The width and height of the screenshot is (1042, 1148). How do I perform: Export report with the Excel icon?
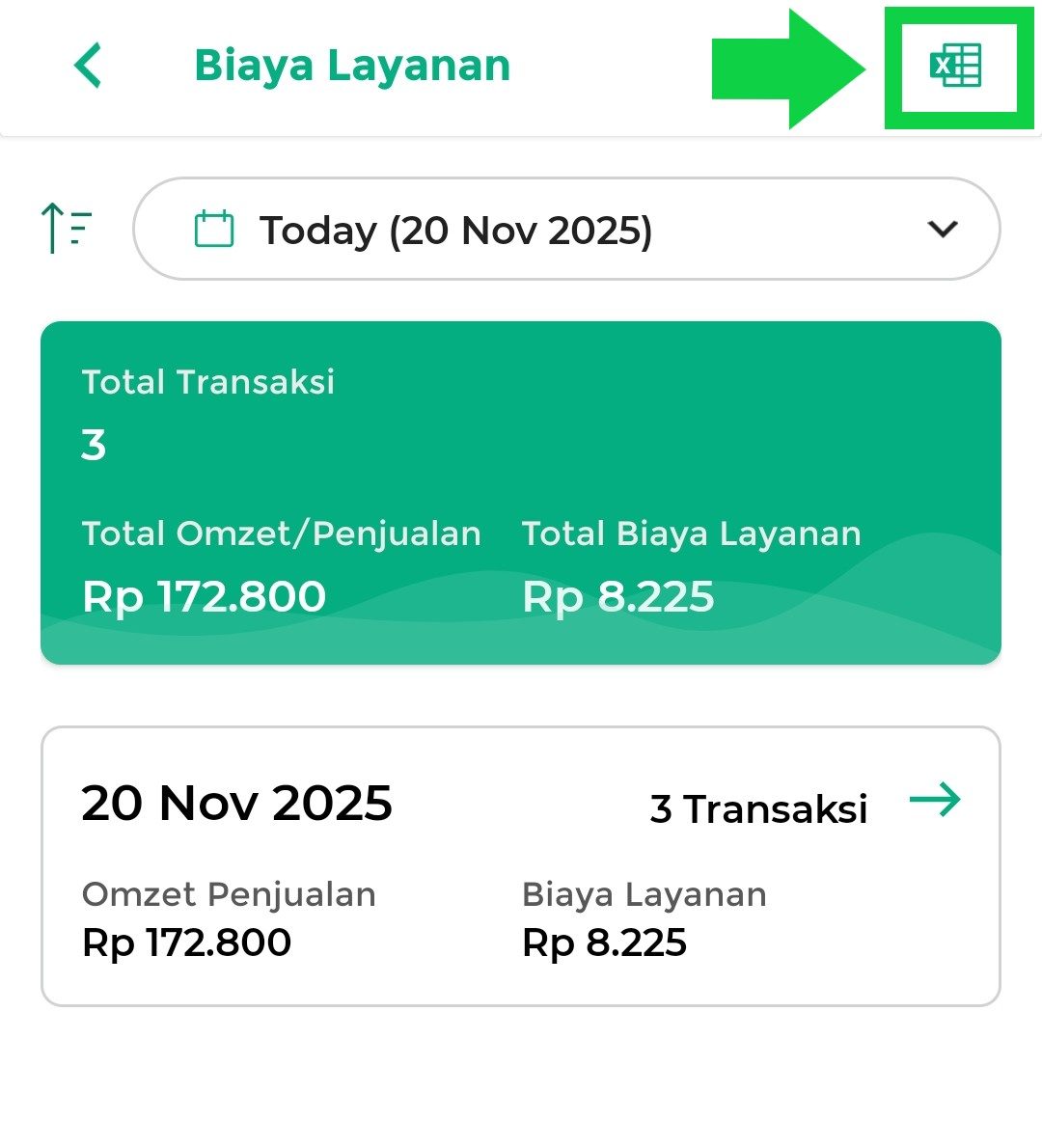(x=955, y=67)
